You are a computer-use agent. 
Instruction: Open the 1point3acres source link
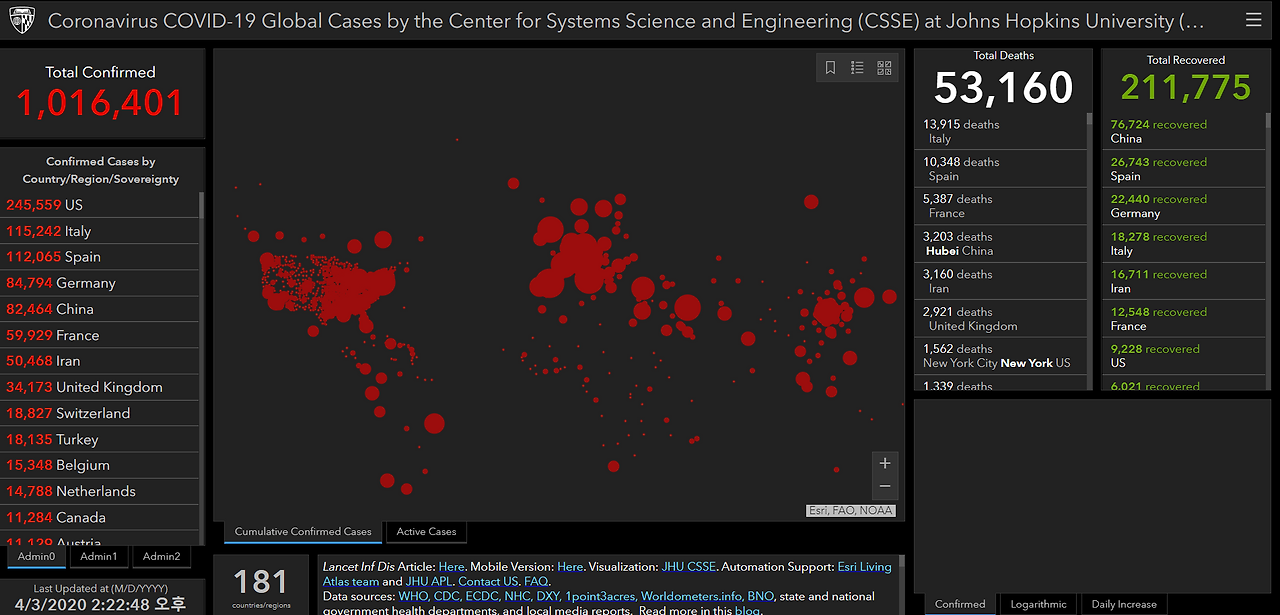pyautogui.click(x=600, y=596)
